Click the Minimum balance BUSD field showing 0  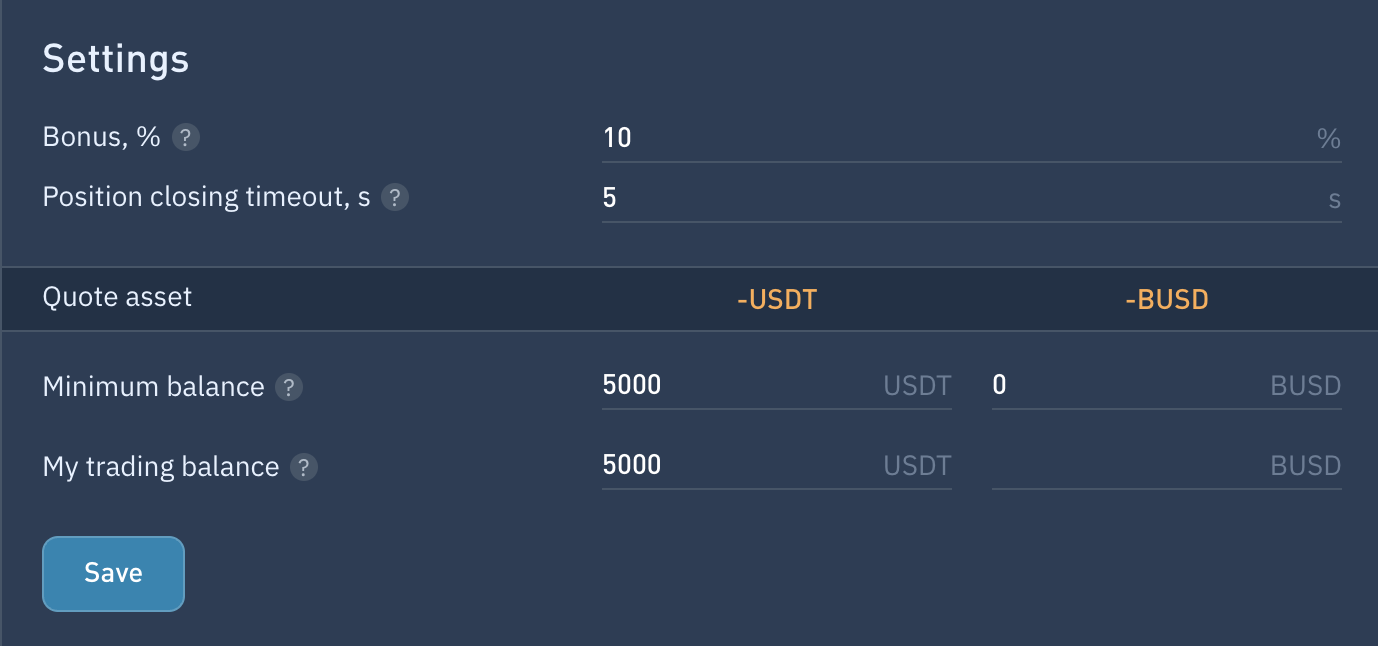pos(1166,385)
